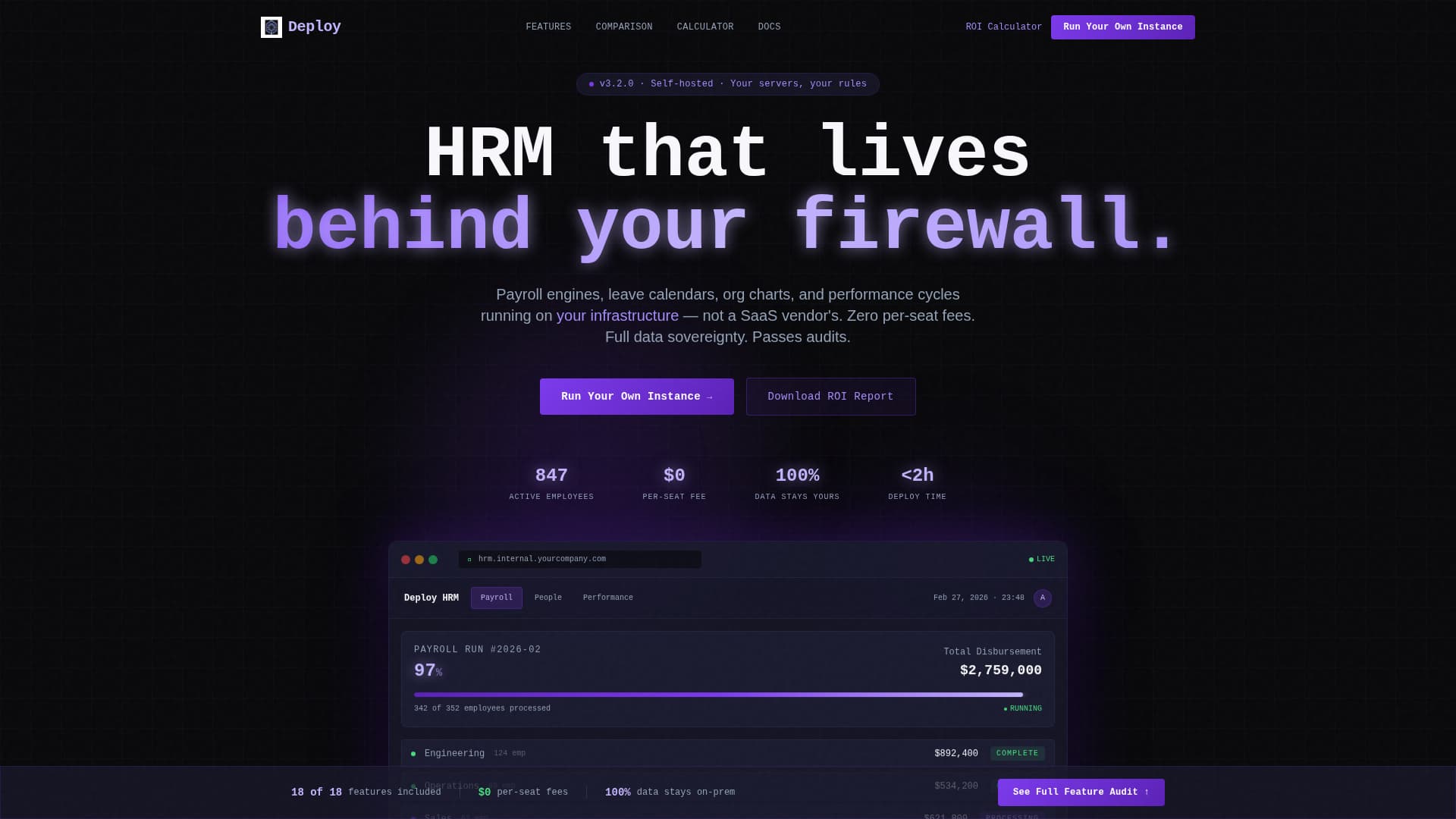Click the Download ROI Report button

(x=830, y=397)
